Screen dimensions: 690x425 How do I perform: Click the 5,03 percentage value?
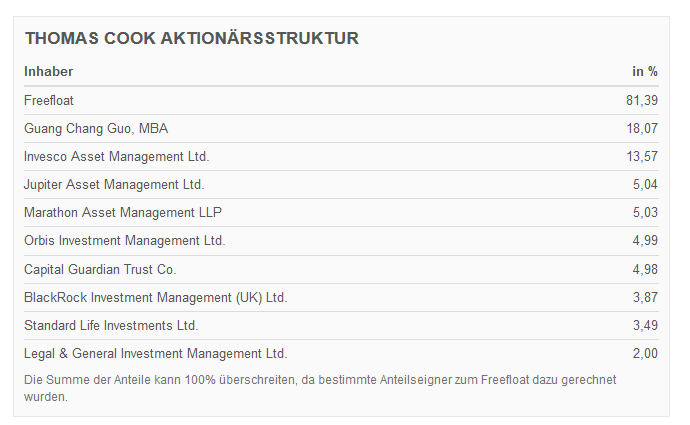tap(645, 212)
